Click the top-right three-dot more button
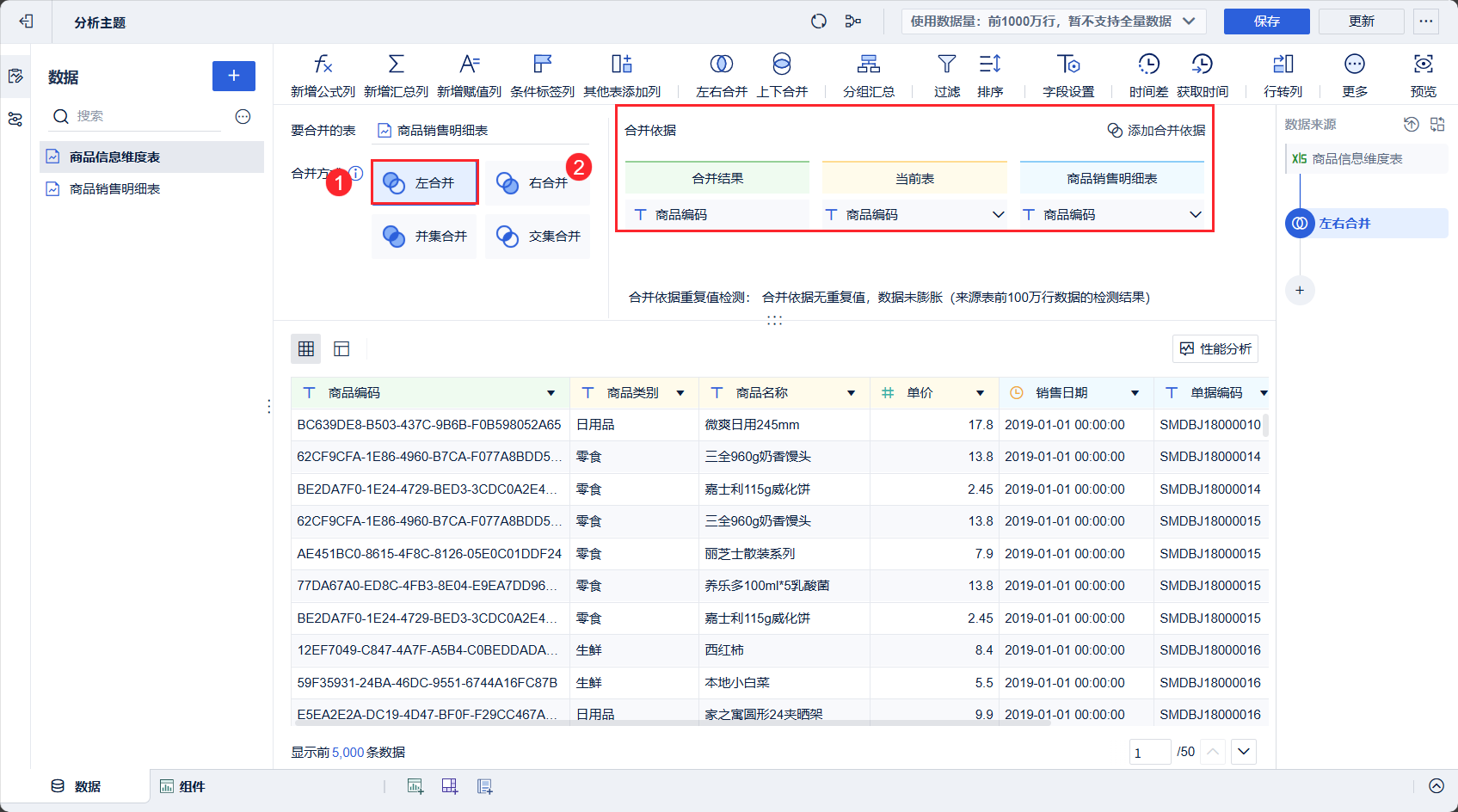 pyautogui.click(x=1426, y=22)
